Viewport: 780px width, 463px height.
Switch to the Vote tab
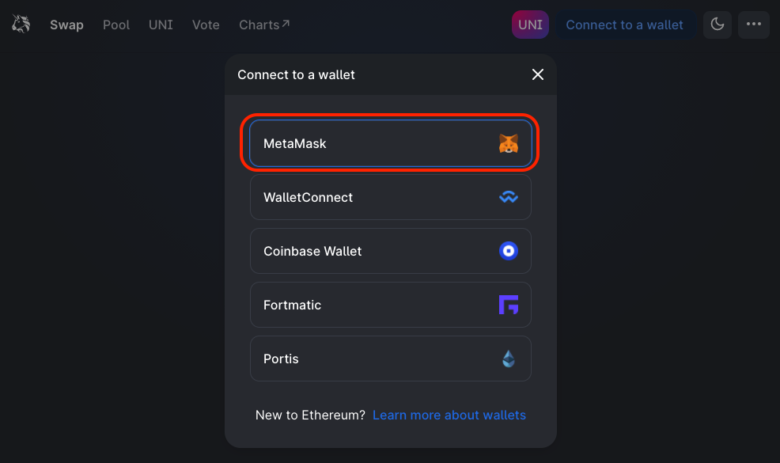coord(206,25)
